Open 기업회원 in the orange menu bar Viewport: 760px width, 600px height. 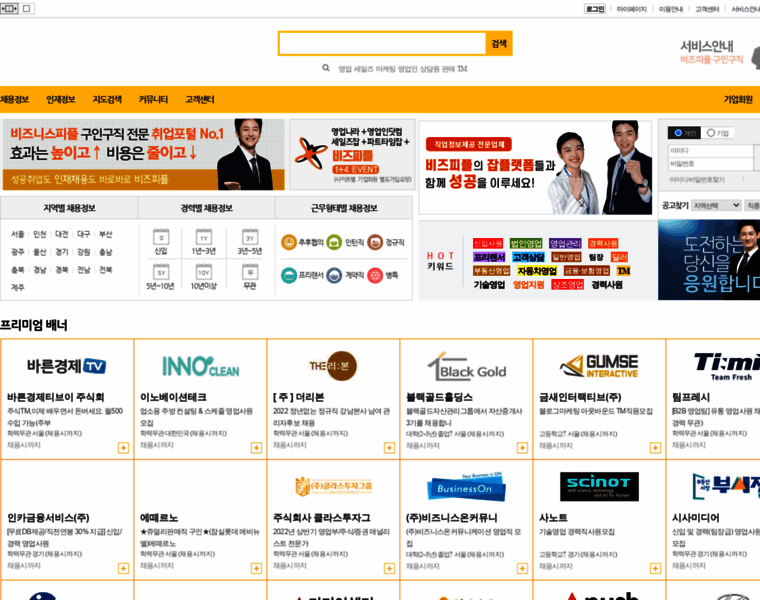[x=738, y=99]
